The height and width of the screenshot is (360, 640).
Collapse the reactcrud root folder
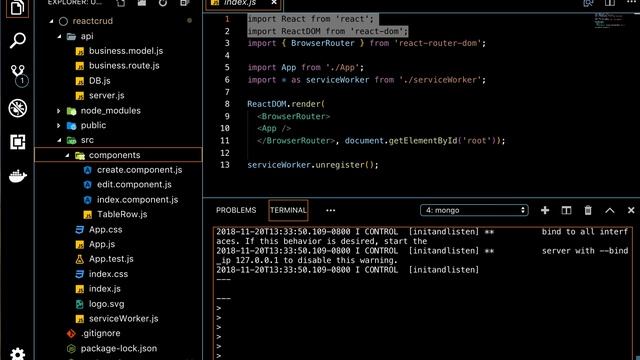51,21
